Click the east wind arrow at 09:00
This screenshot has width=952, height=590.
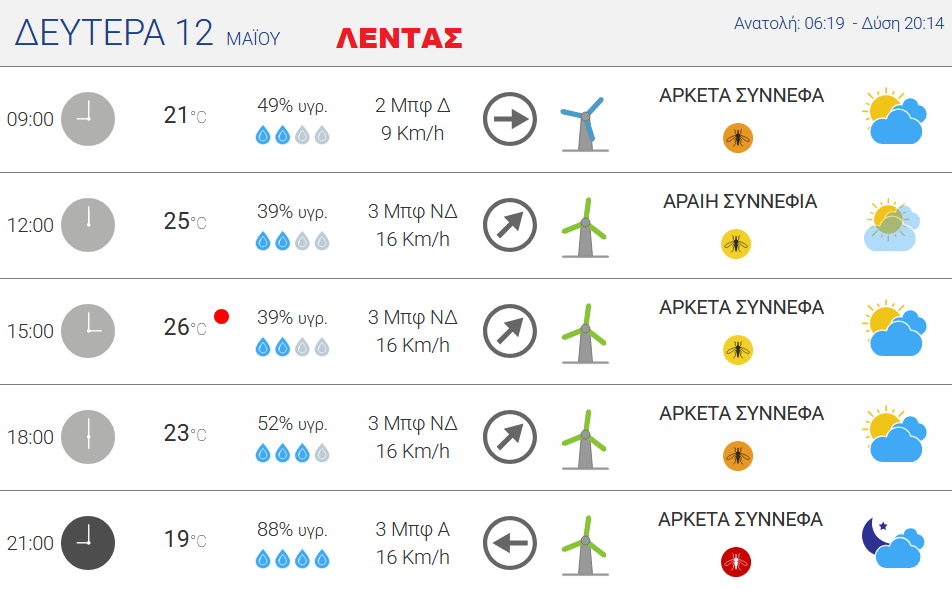510,119
